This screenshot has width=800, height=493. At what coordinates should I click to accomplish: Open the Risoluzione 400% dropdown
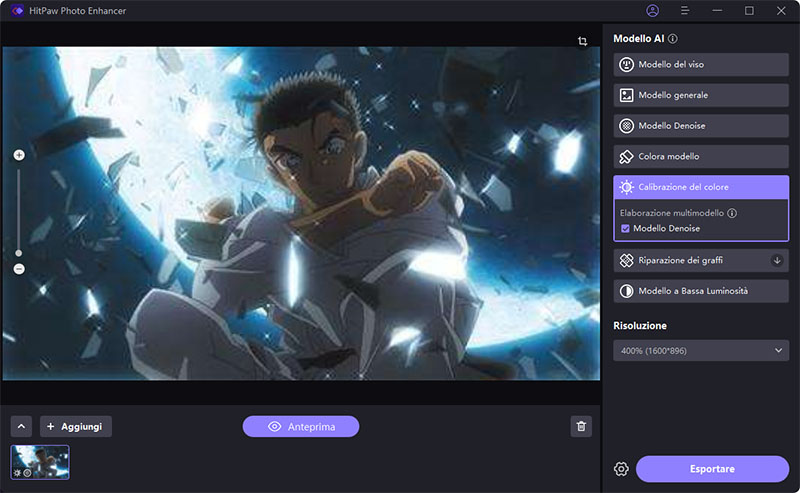[701, 350]
